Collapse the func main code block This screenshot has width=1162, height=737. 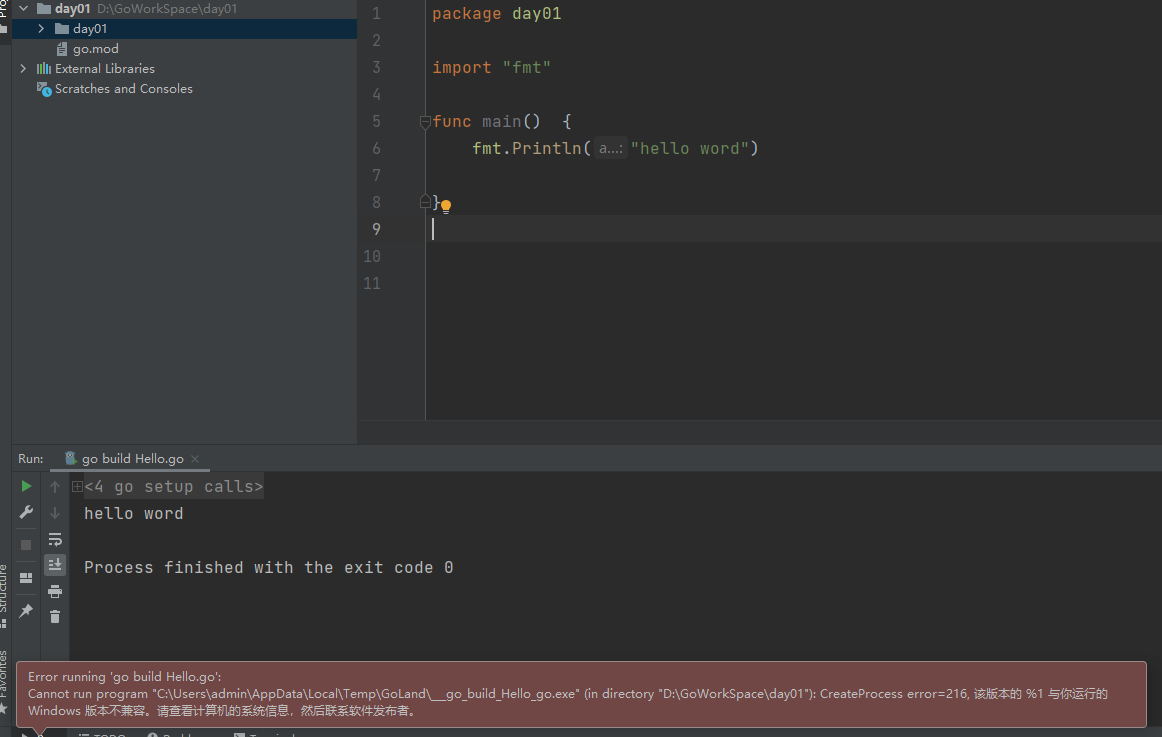point(425,121)
